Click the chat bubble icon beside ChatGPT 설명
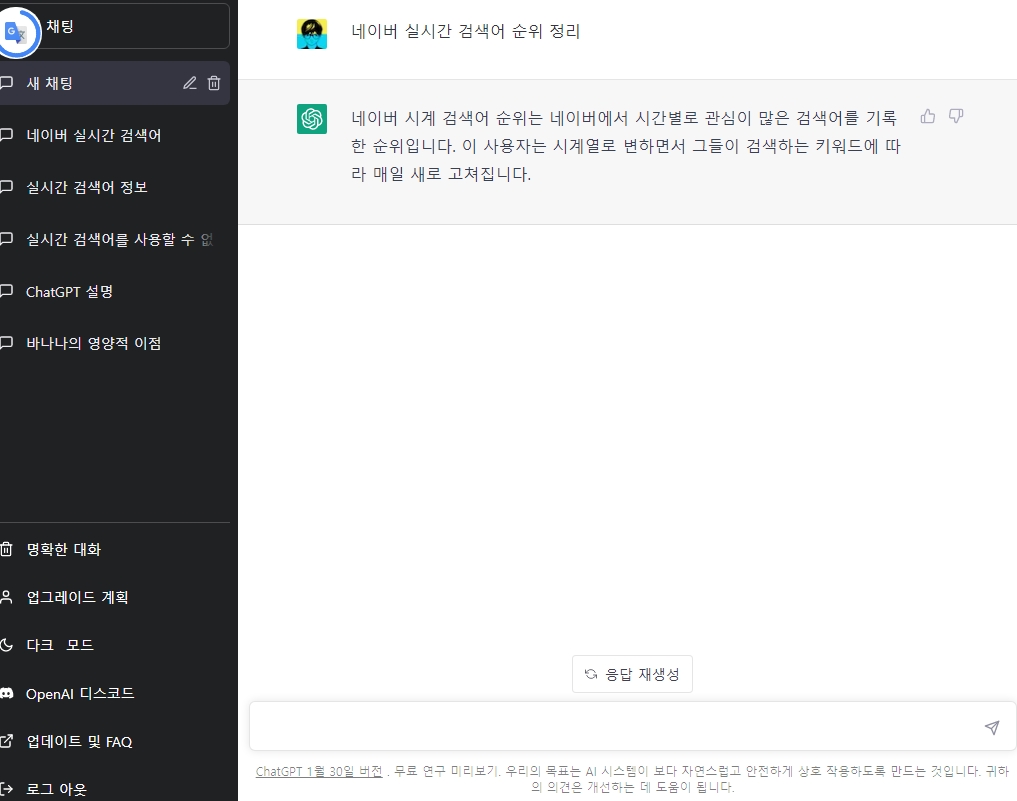The image size is (1017, 801). [6, 291]
